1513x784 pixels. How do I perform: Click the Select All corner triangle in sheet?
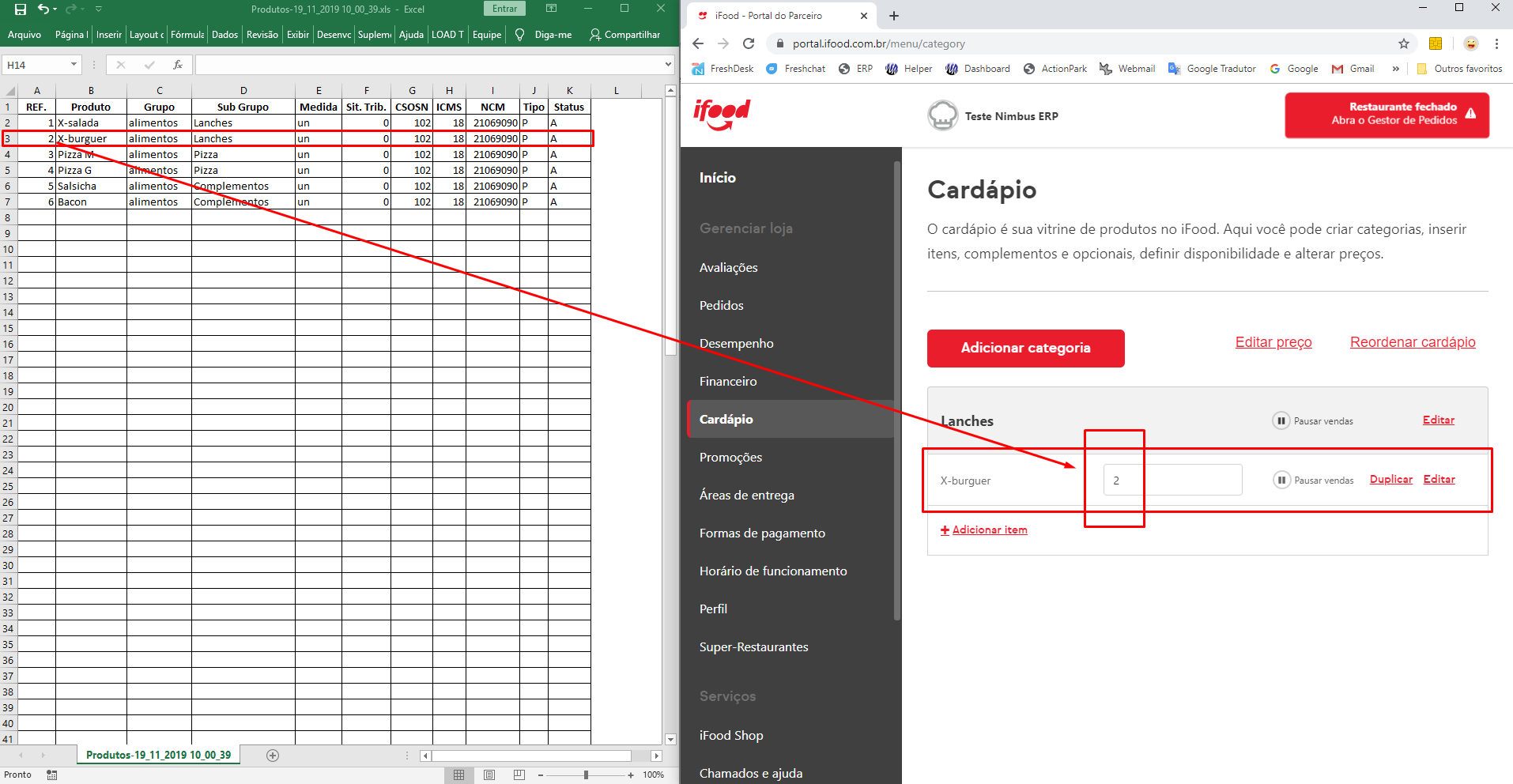pyautogui.click(x=9, y=91)
